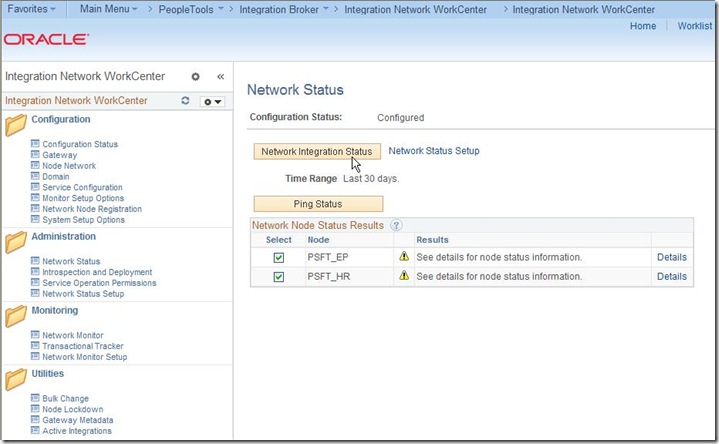Screen dimensions: 719x444
Task: Click the 'Last 30 days.' time range text
Action: tap(371, 178)
